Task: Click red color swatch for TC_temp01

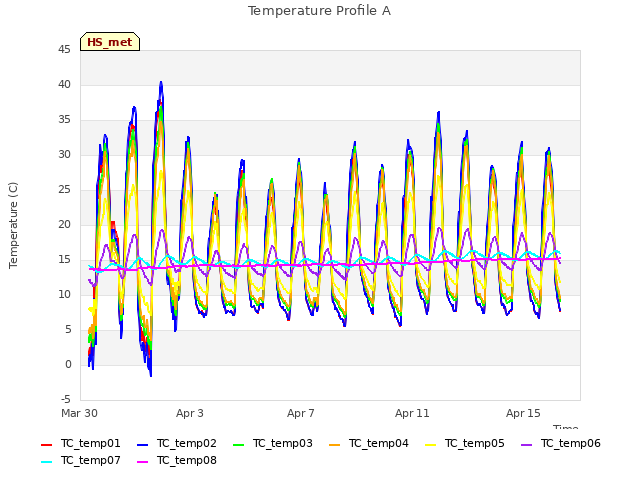Action: pos(47,444)
